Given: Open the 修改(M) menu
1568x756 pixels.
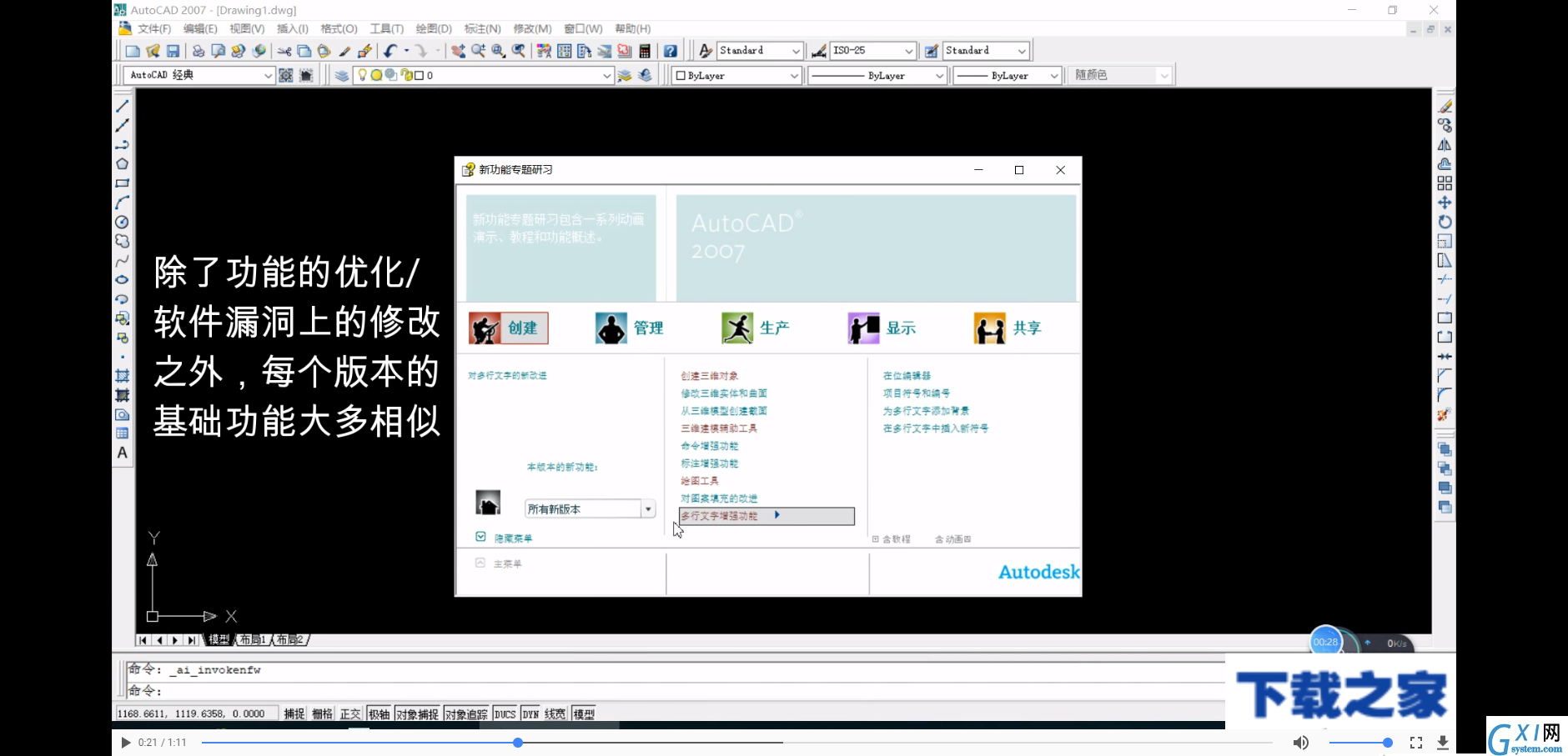Looking at the screenshot, I should point(532,28).
